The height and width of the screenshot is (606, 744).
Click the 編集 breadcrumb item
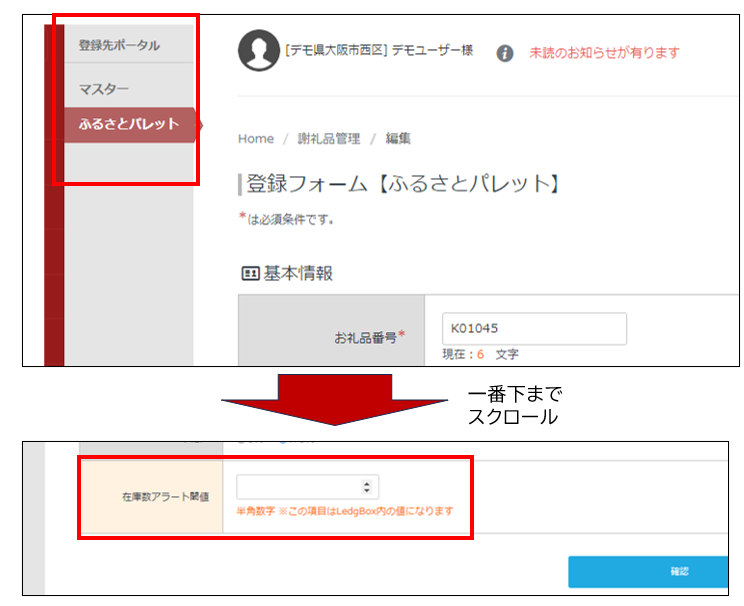pos(398,139)
